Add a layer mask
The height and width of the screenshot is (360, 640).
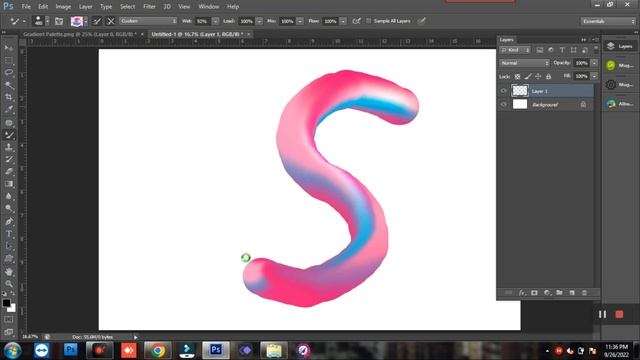click(534, 293)
